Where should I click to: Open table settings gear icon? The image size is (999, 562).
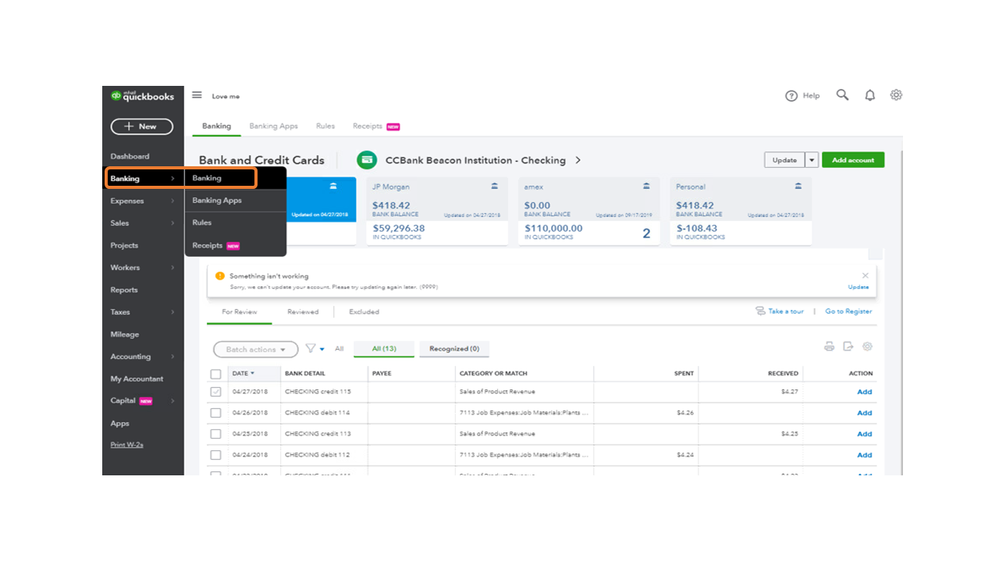pyautogui.click(x=867, y=347)
